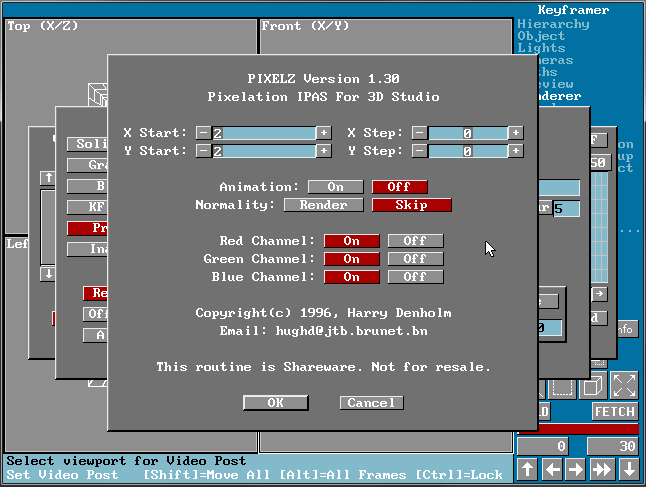Decrease Y Step with the minus button
This screenshot has height=487, width=646.
[x=419, y=151]
